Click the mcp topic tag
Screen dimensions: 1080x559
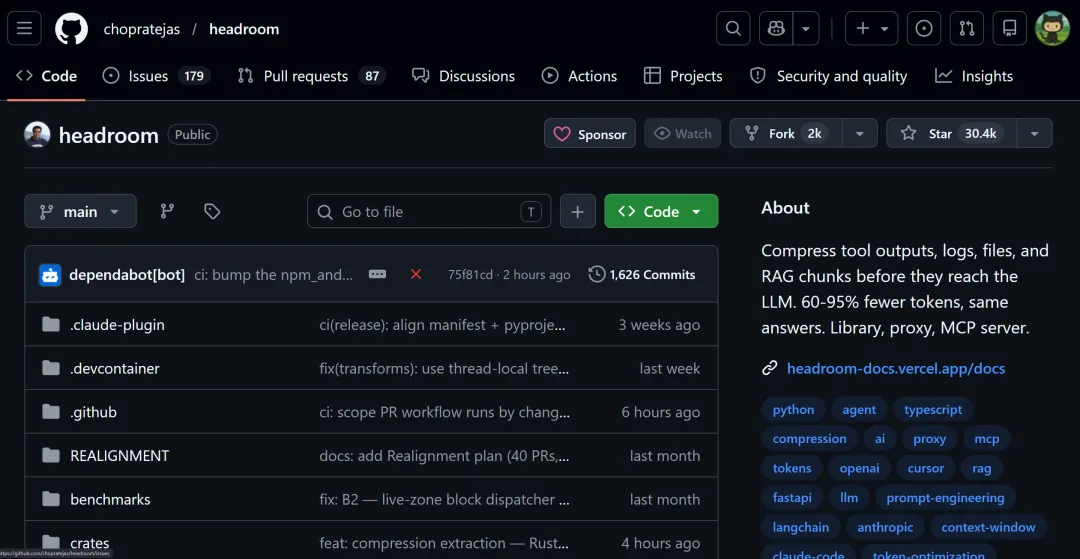coord(986,439)
